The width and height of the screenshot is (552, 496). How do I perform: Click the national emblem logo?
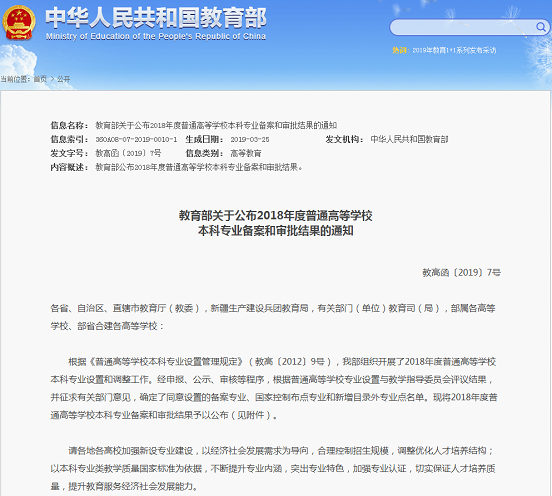[19, 23]
